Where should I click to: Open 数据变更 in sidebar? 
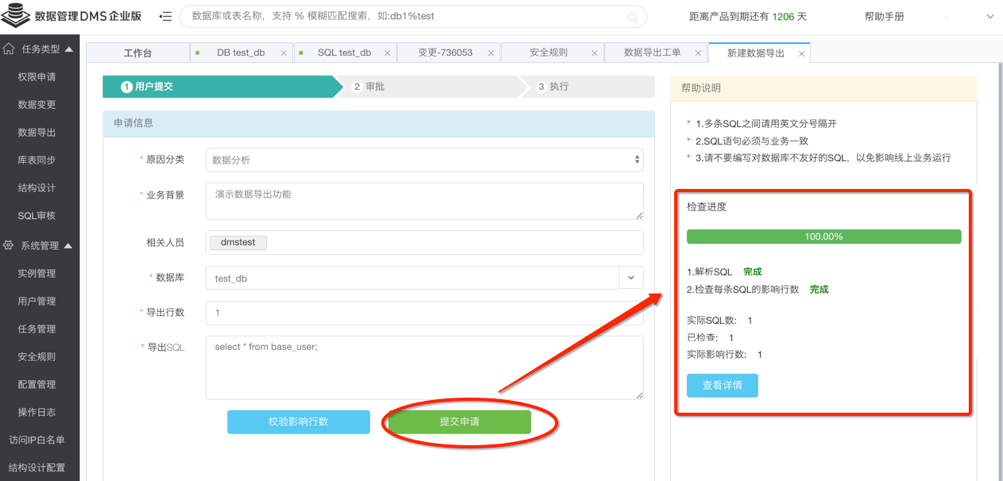36,104
